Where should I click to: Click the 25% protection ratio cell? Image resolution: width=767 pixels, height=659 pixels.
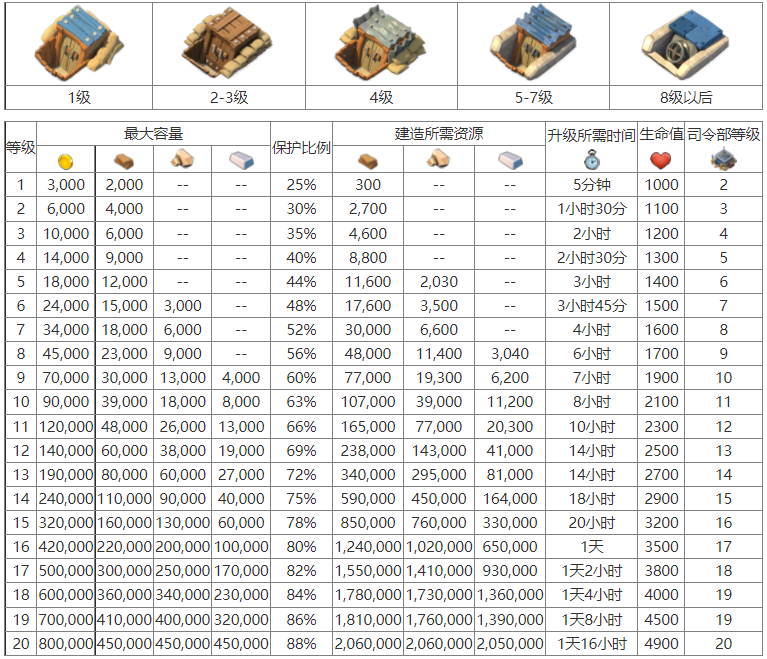301,185
